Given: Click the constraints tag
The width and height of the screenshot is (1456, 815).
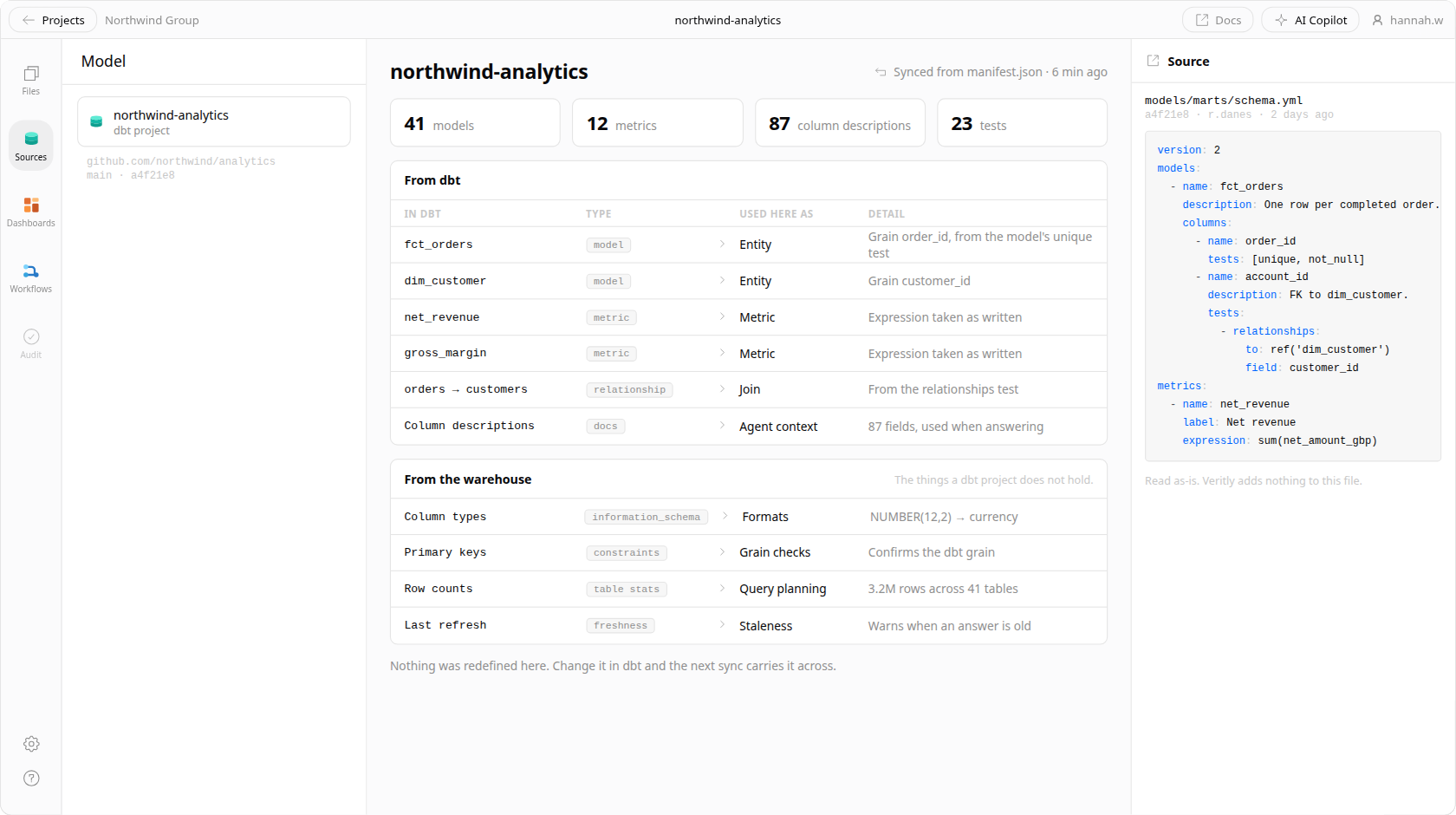Looking at the screenshot, I should (627, 553).
